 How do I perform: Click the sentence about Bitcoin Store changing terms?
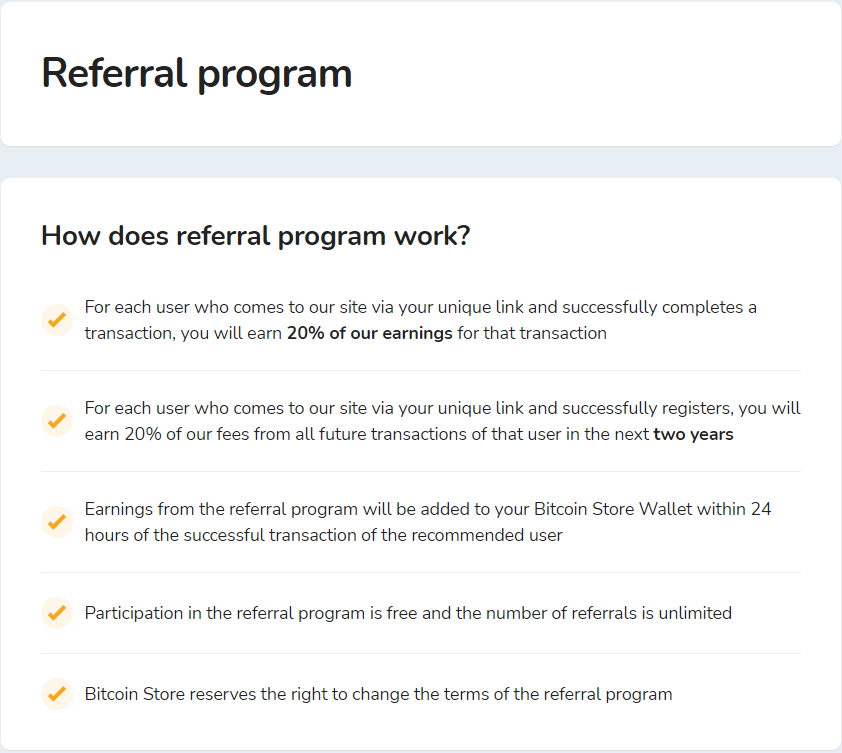click(x=378, y=694)
